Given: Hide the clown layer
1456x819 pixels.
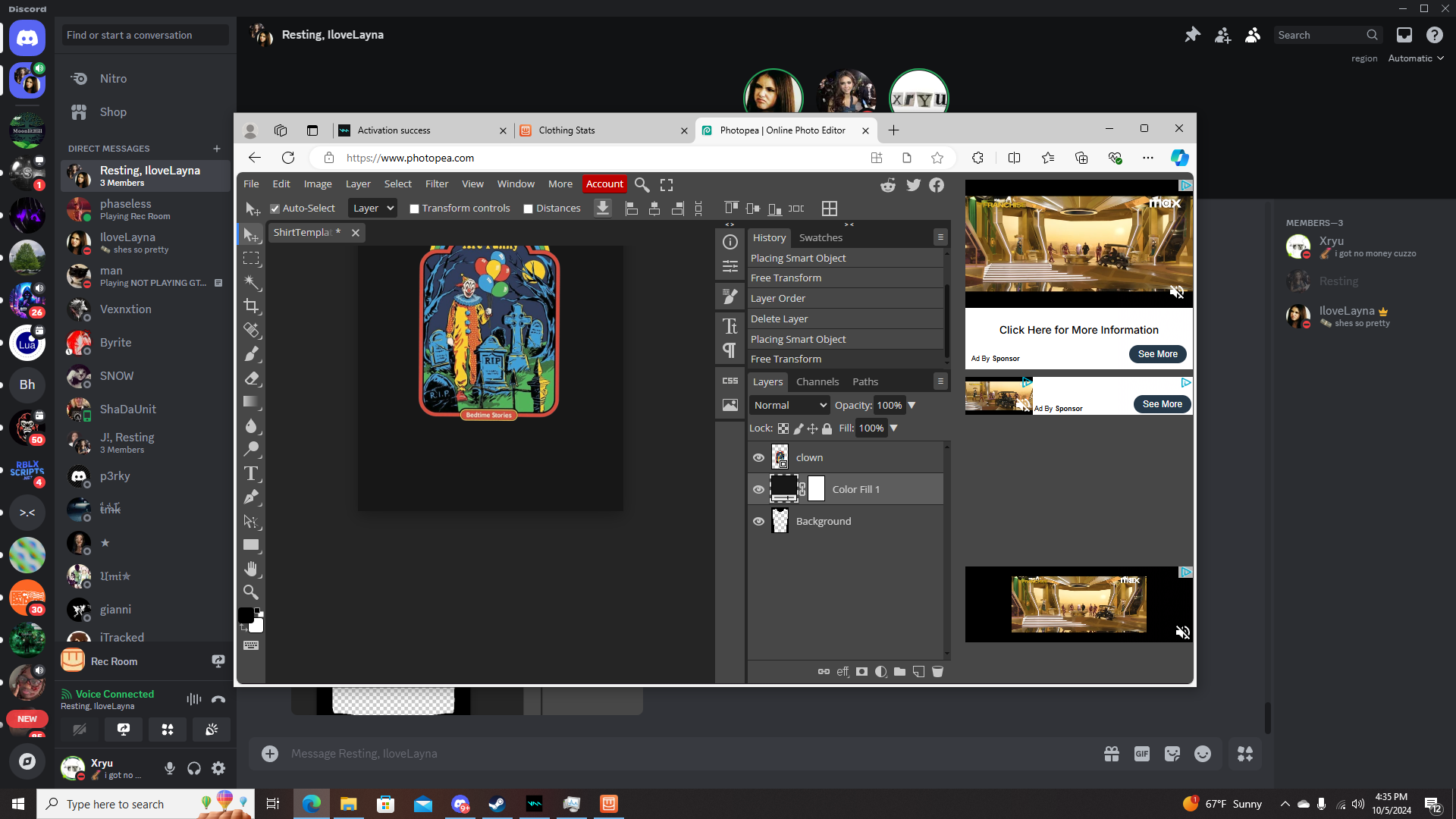Looking at the screenshot, I should [x=758, y=457].
